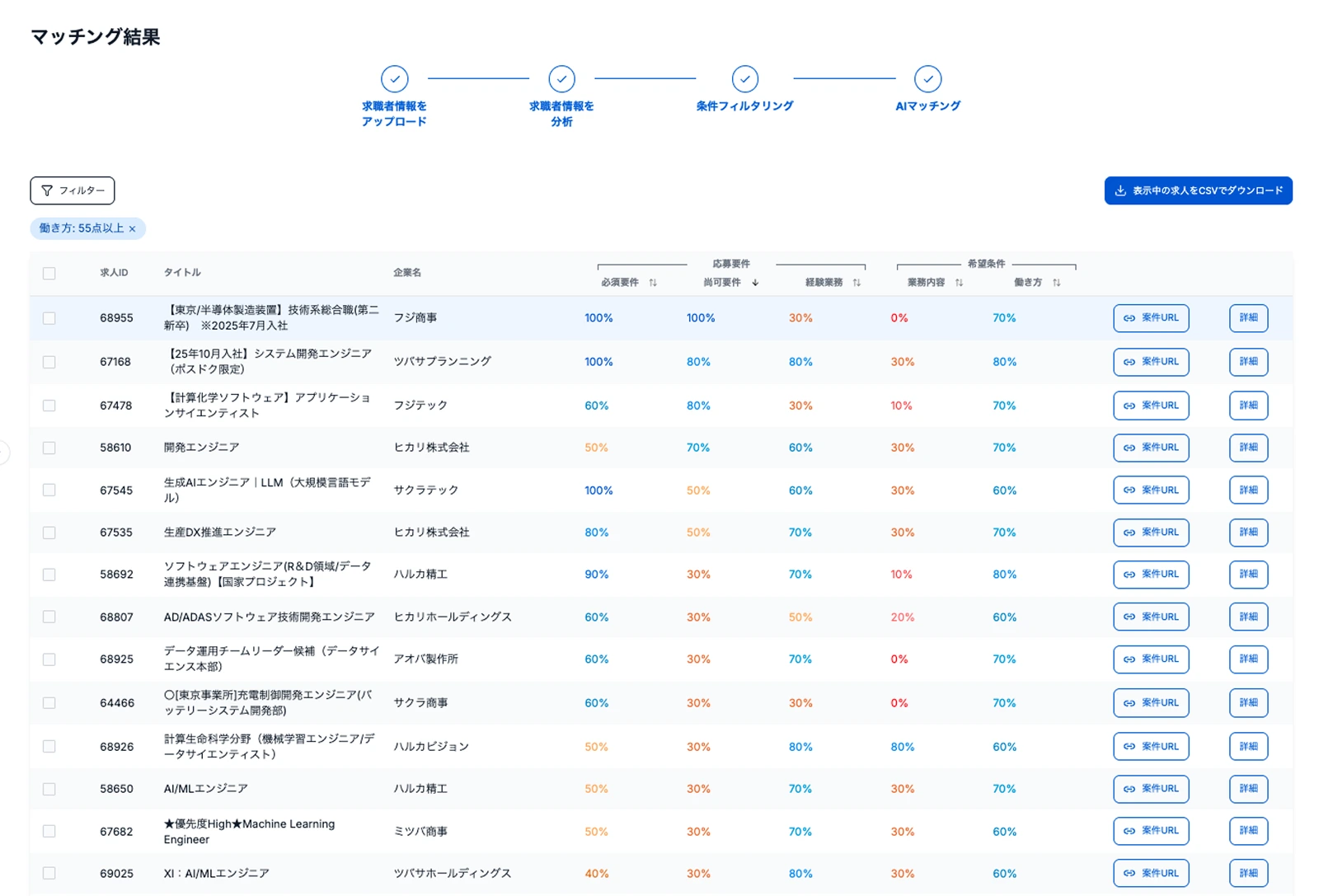Open 案件URL for フジテック job 67478

[x=1151, y=406]
